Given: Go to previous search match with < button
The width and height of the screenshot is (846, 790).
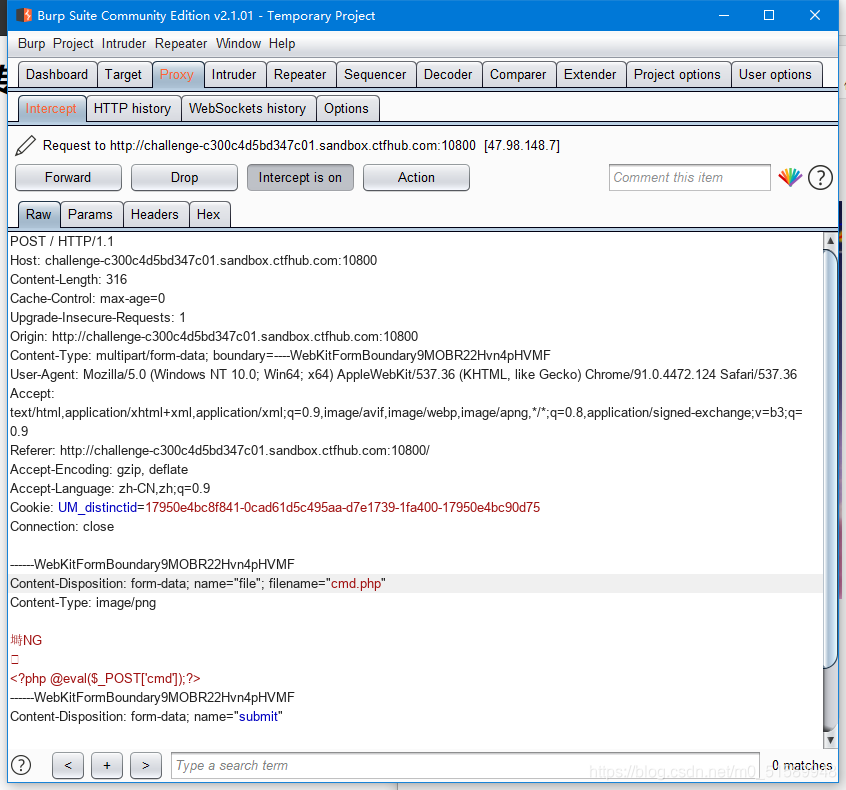Looking at the screenshot, I should pyautogui.click(x=68, y=765).
